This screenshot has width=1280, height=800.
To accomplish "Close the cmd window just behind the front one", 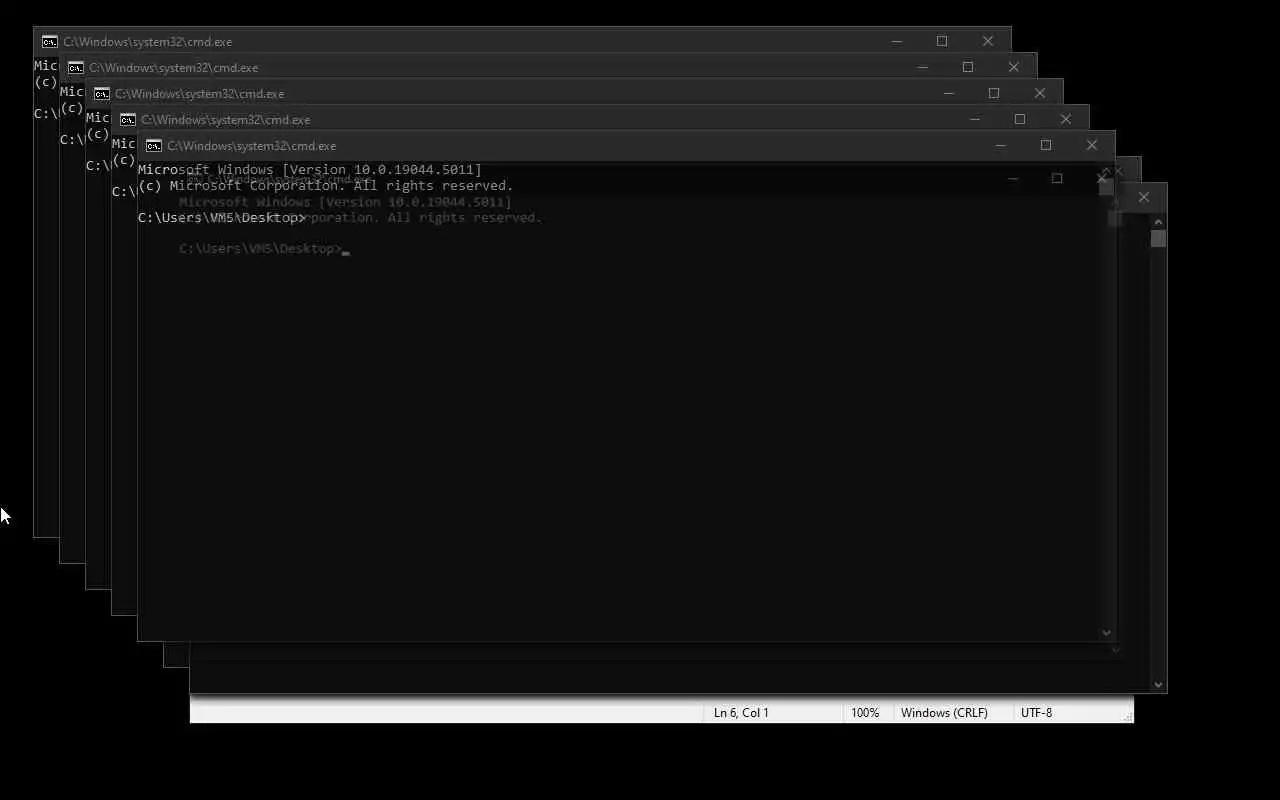I will (1066, 120).
